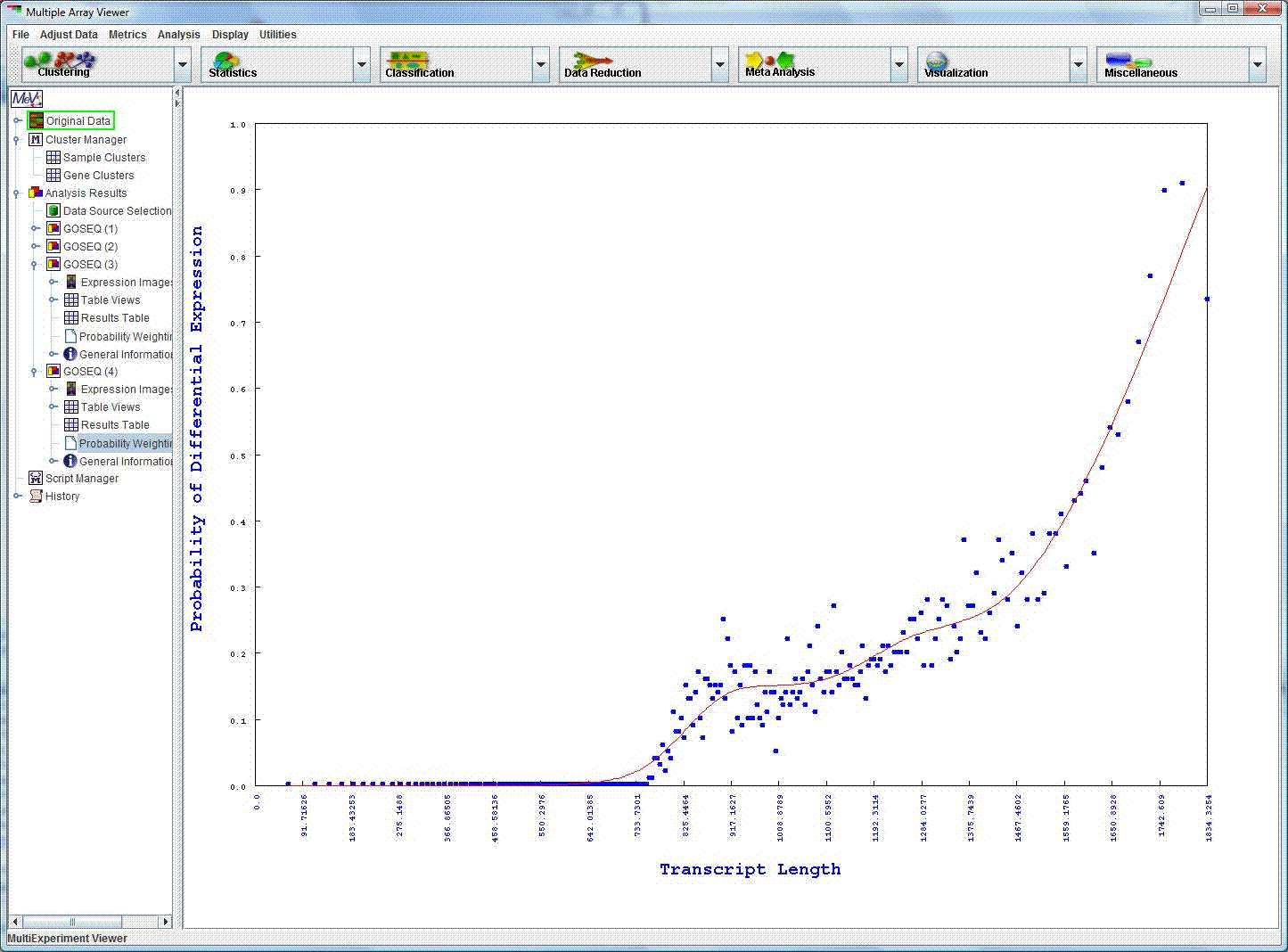Image resolution: width=1288 pixels, height=952 pixels.
Task: Click the split pane collapse arrow
Action: pyautogui.click(x=176, y=93)
